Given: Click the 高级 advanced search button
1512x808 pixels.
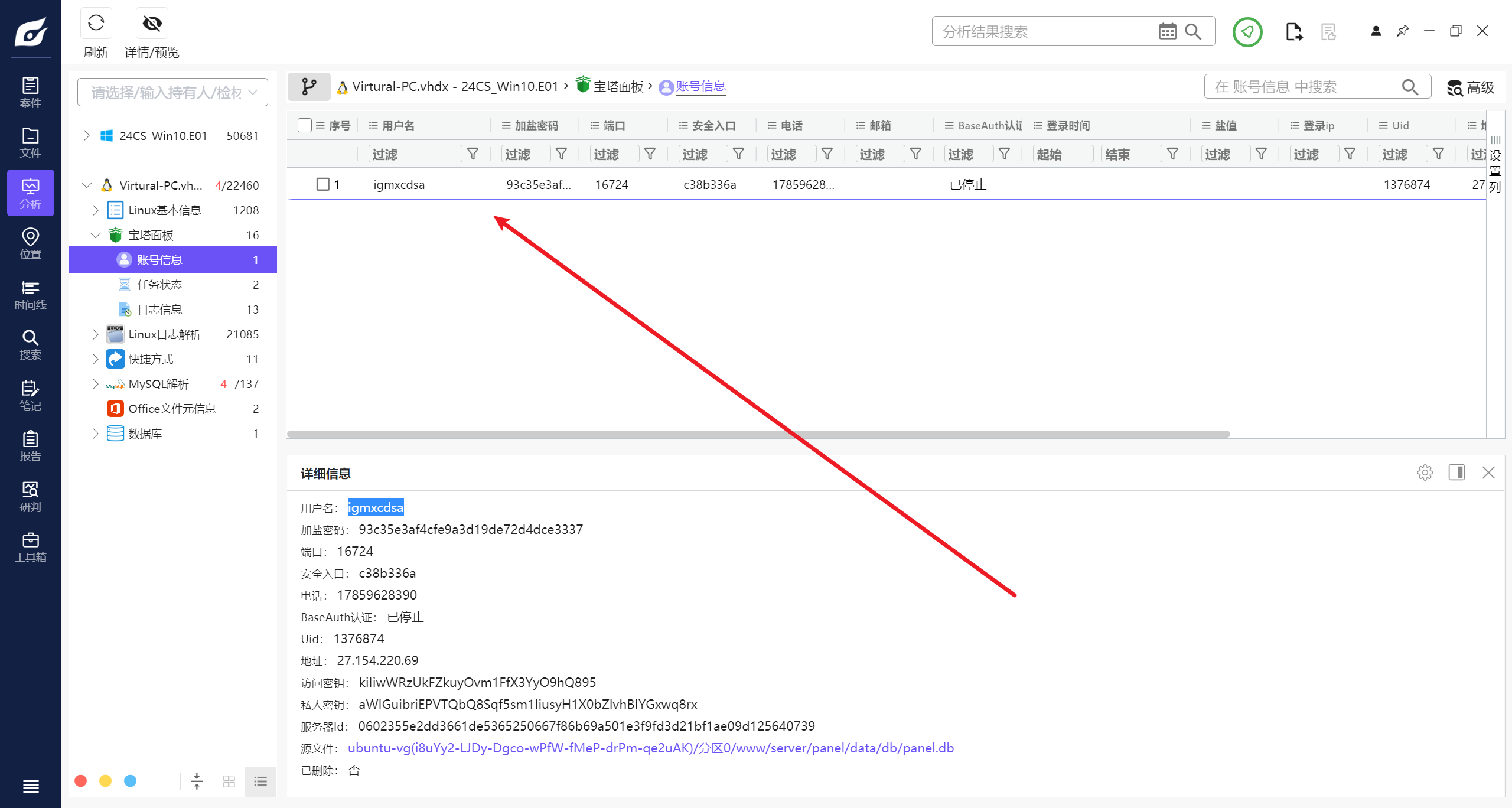Looking at the screenshot, I should coord(1471,87).
